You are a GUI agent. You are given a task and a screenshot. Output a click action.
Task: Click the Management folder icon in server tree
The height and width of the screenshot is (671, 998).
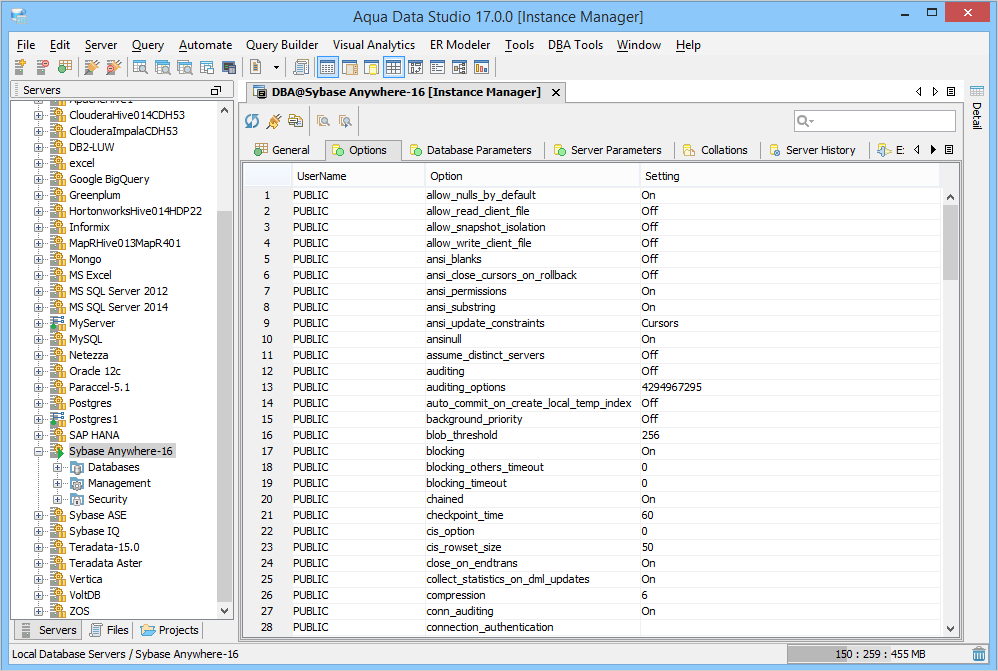coord(77,483)
